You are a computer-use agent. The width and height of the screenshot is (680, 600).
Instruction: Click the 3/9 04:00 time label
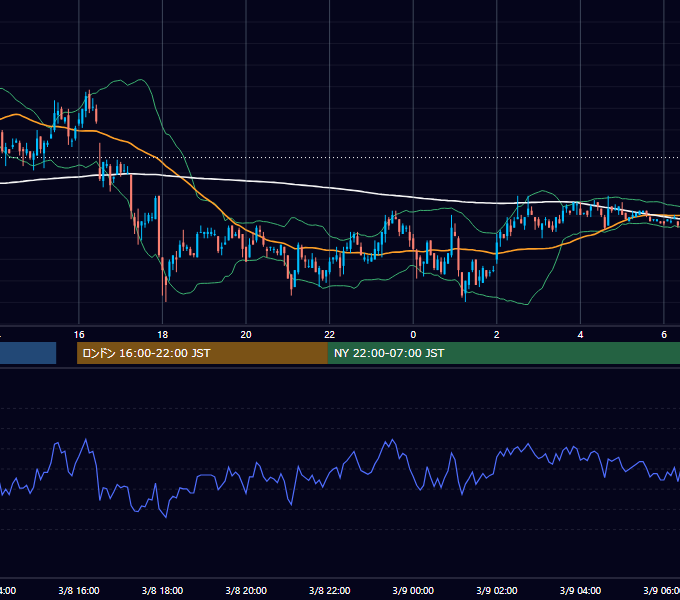(580, 590)
